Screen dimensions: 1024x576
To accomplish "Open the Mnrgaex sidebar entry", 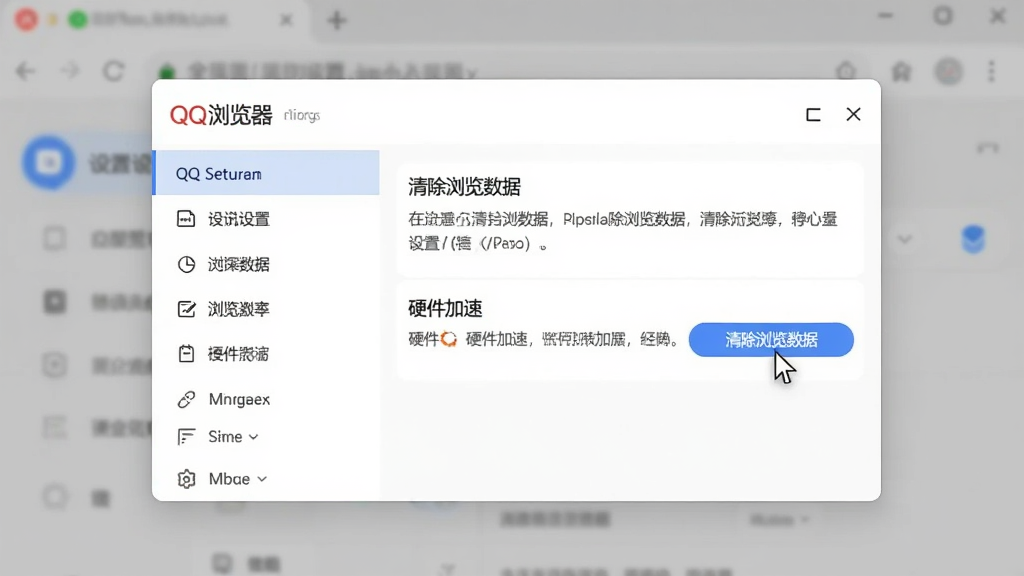I will [x=266, y=399].
